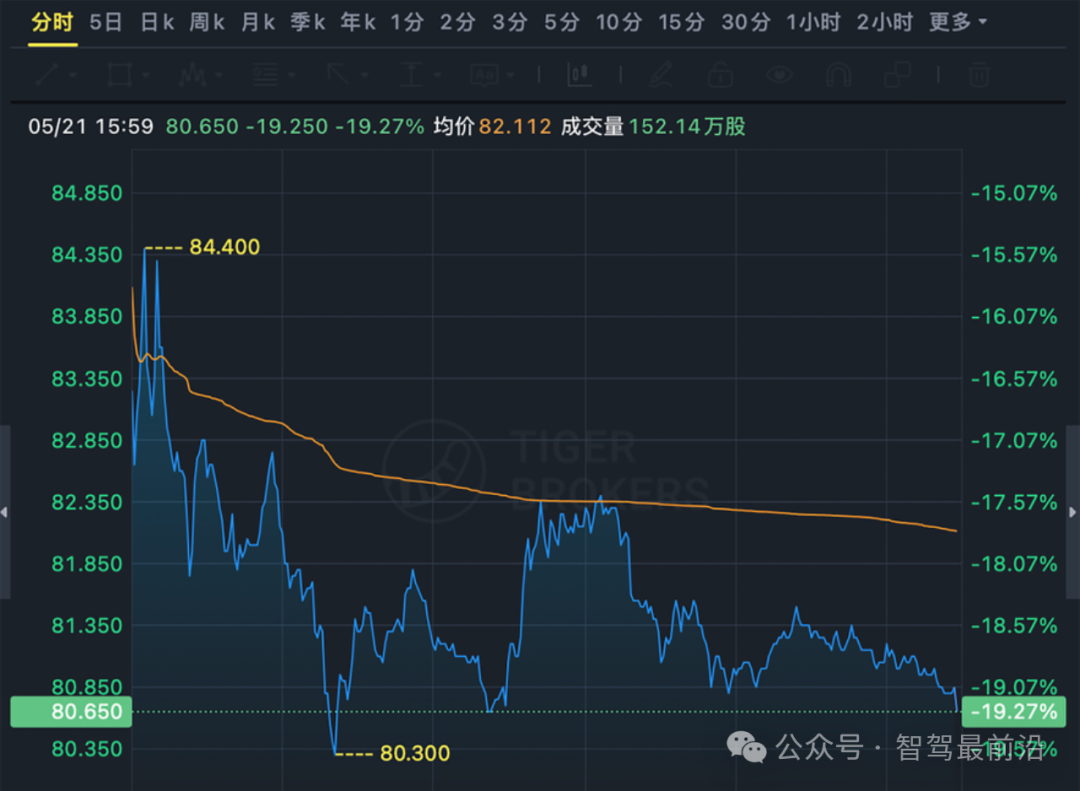The width and height of the screenshot is (1080, 791).
Task: Toggle the lock drawings icon
Action: (x=720, y=75)
